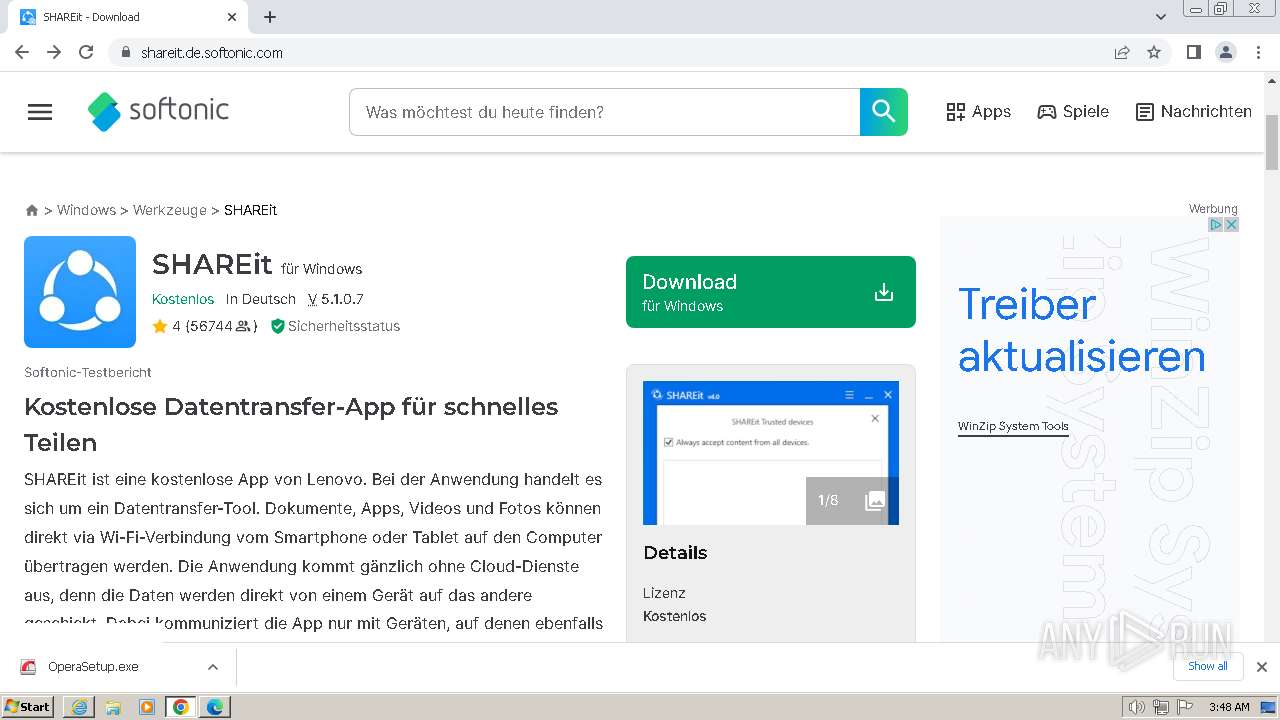1280x720 pixels.
Task: Open the Softonic hamburger menu
Action: 40,112
